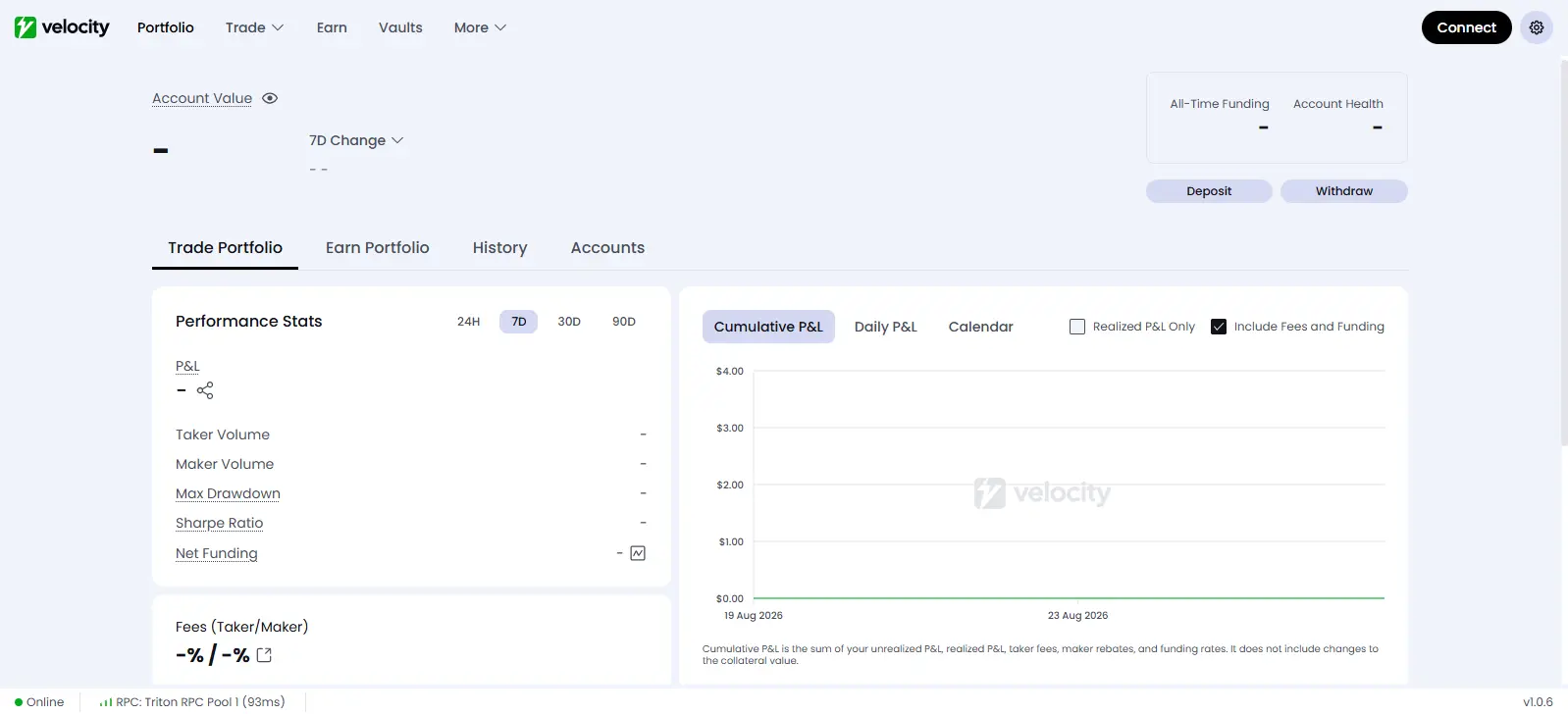Click the Account Value label
1568x715 pixels.
(202, 98)
